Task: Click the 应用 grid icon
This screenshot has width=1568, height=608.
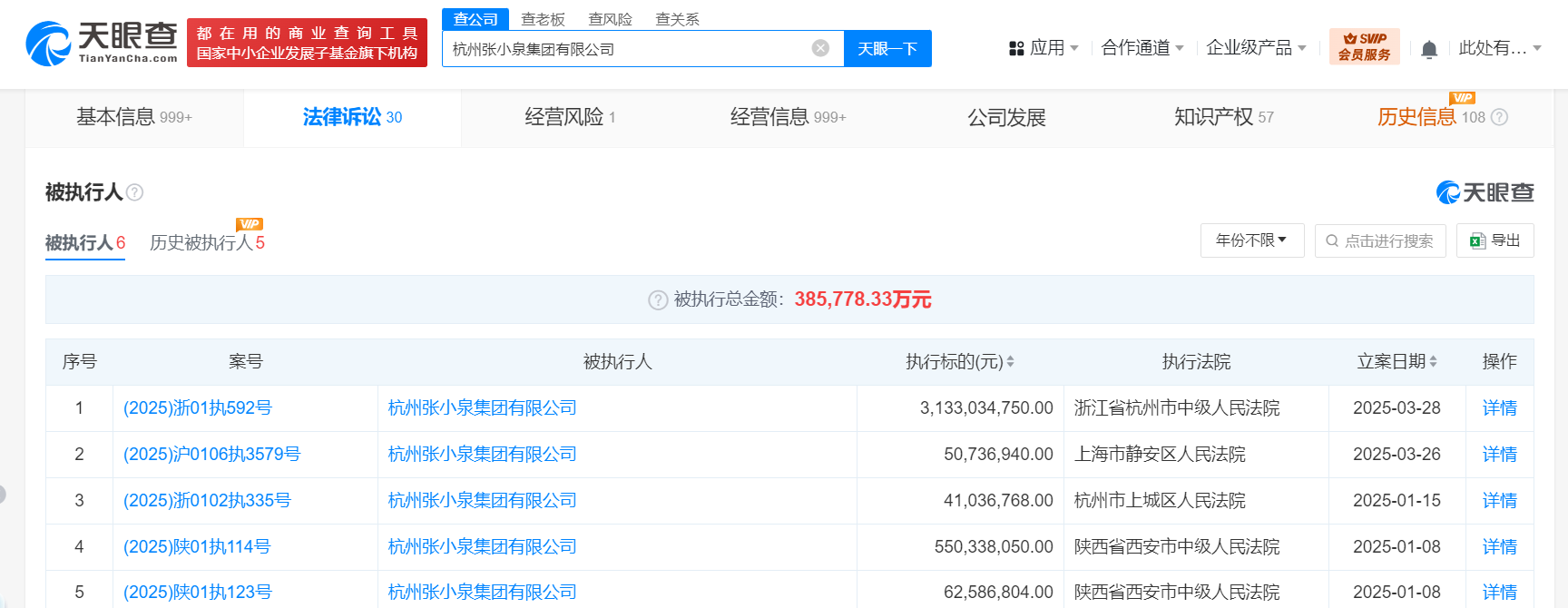Action: [x=1016, y=48]
